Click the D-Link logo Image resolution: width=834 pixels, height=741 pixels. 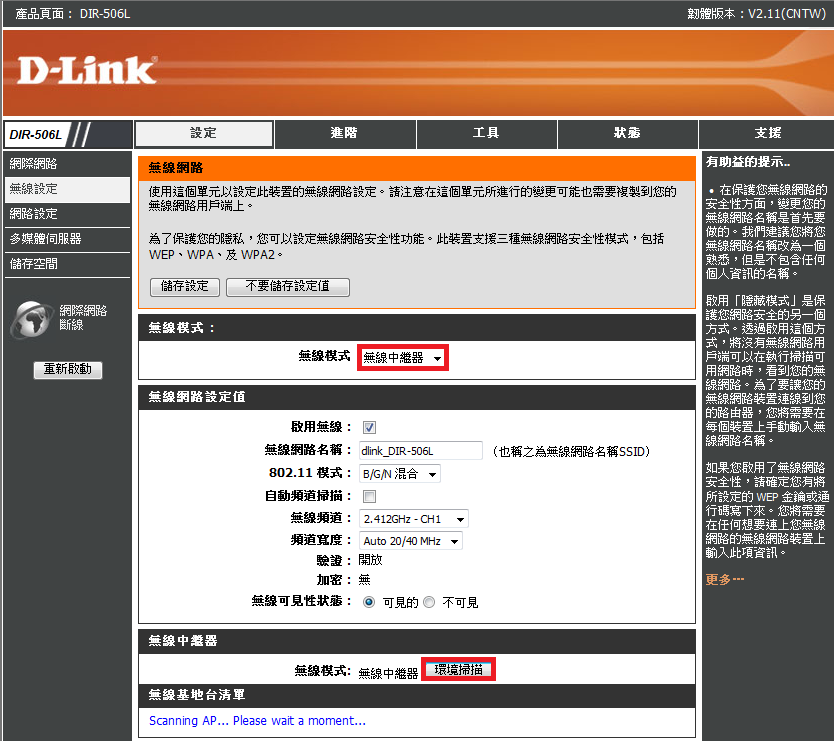click(x=87, y=71)
